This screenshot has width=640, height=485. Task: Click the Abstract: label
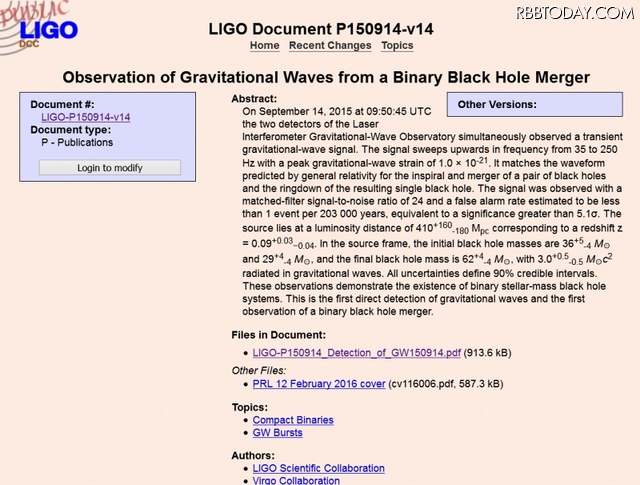(x=254, y=99)
